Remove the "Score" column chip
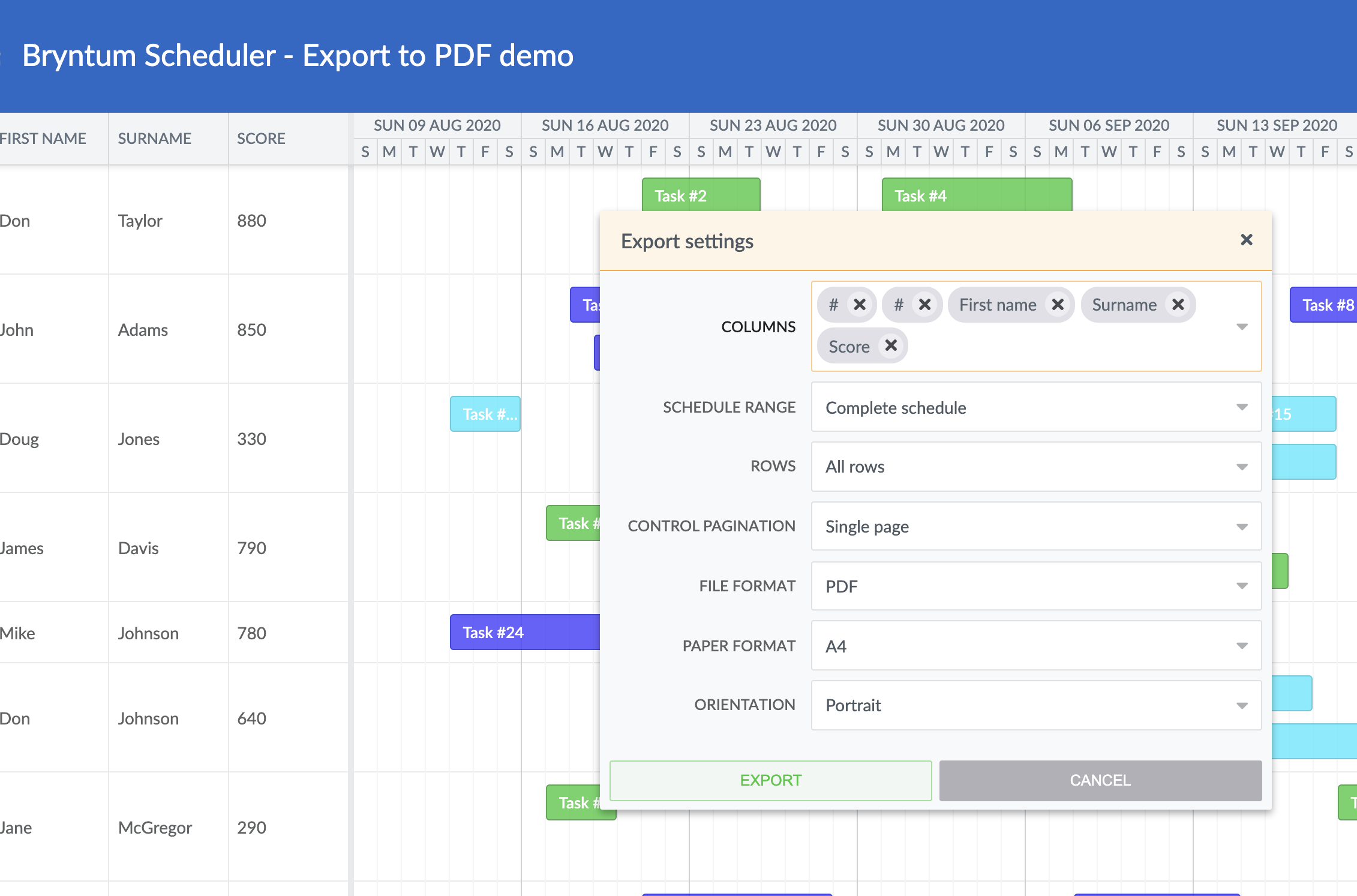 point(891,345)
